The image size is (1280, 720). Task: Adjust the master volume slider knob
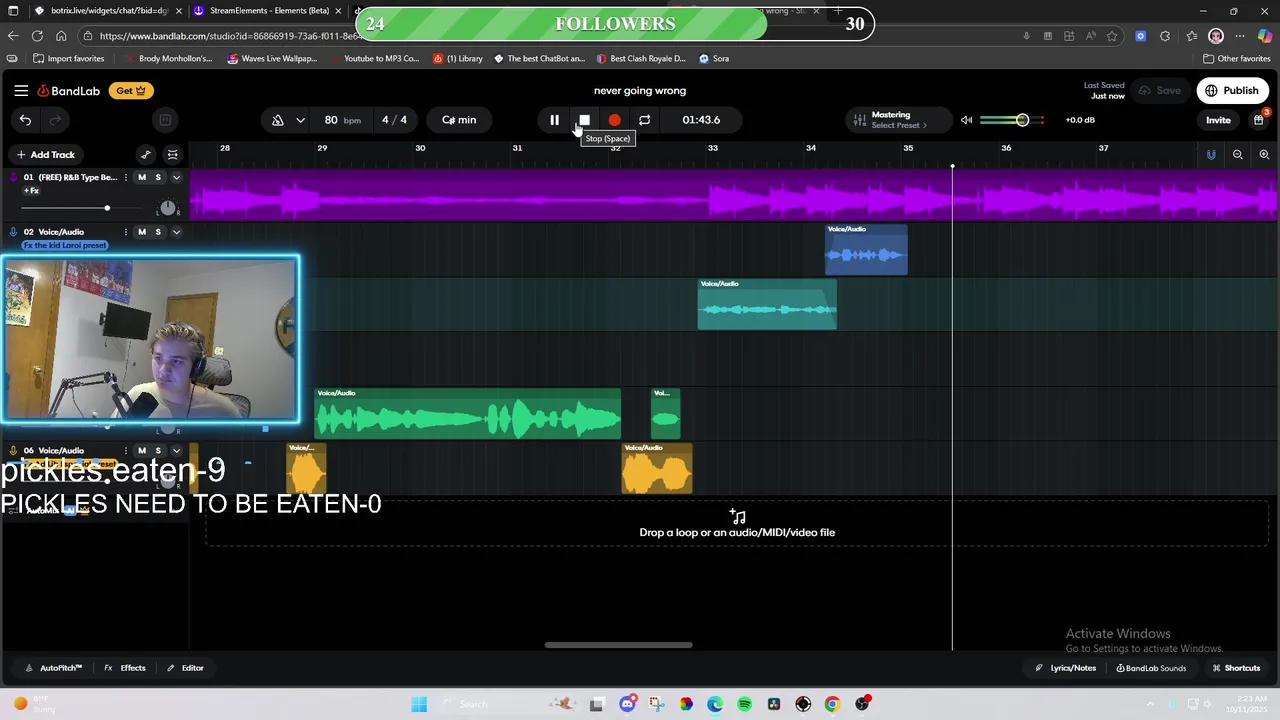[1022, 120]
